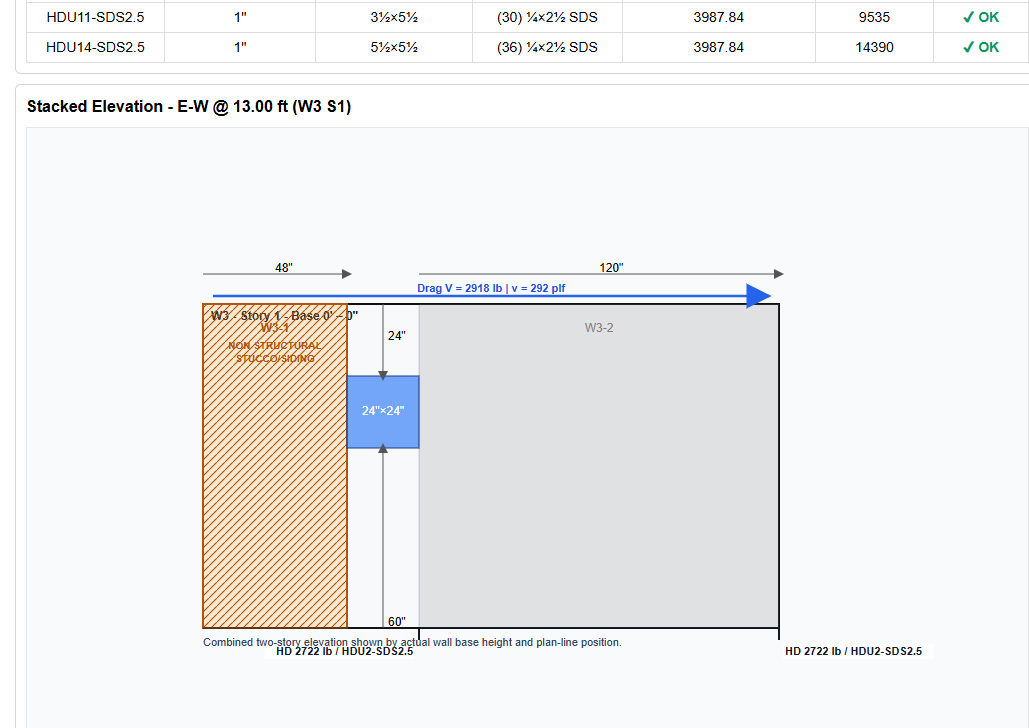
Task: Click the hatched W3-1 non-structural wall segment
Action: click(x=275, y=466)
